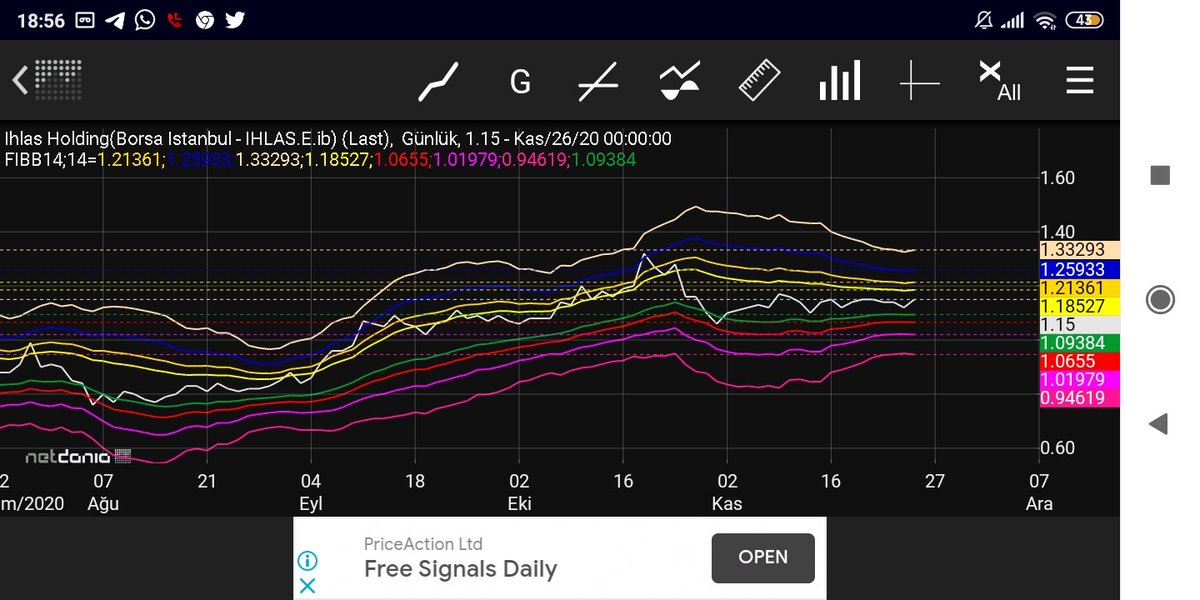Click the red 1.0655 price label

pyautogui.click(x=1079, y=361)
